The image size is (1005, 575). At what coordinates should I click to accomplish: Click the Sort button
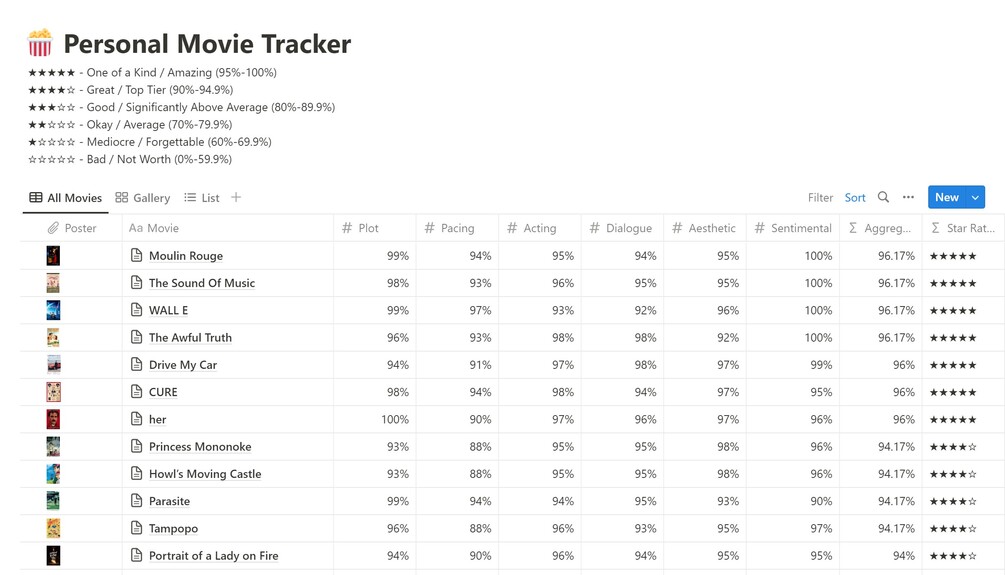(x=855, y=198)
